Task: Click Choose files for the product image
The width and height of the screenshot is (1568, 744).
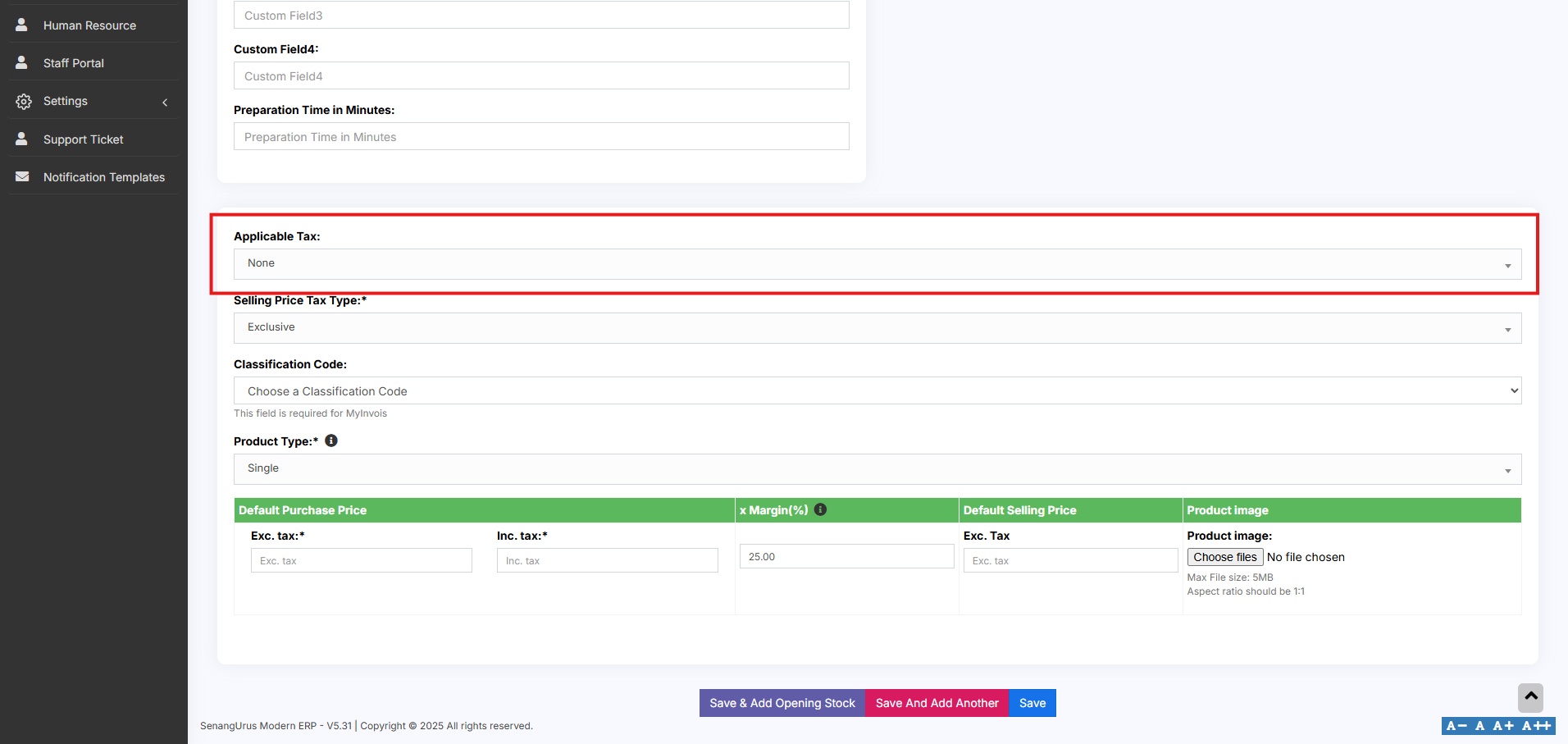Action: pyautogui.click(x=1224, y=557)
